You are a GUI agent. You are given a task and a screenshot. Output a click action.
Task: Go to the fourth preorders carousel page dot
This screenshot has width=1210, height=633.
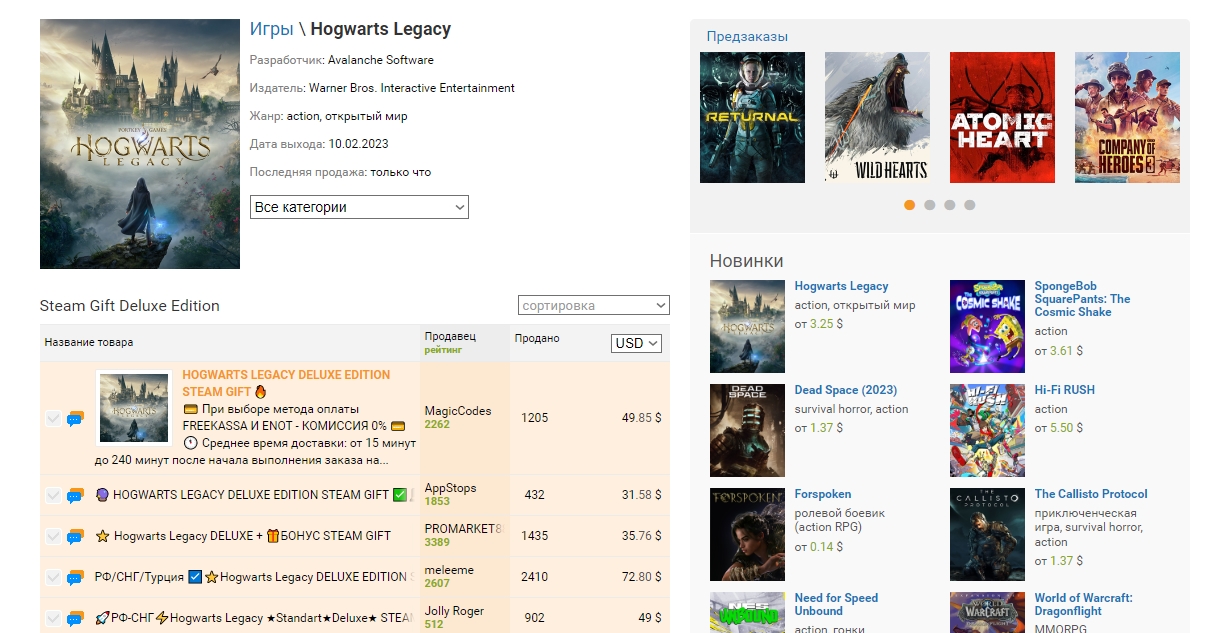coord(970,205)
